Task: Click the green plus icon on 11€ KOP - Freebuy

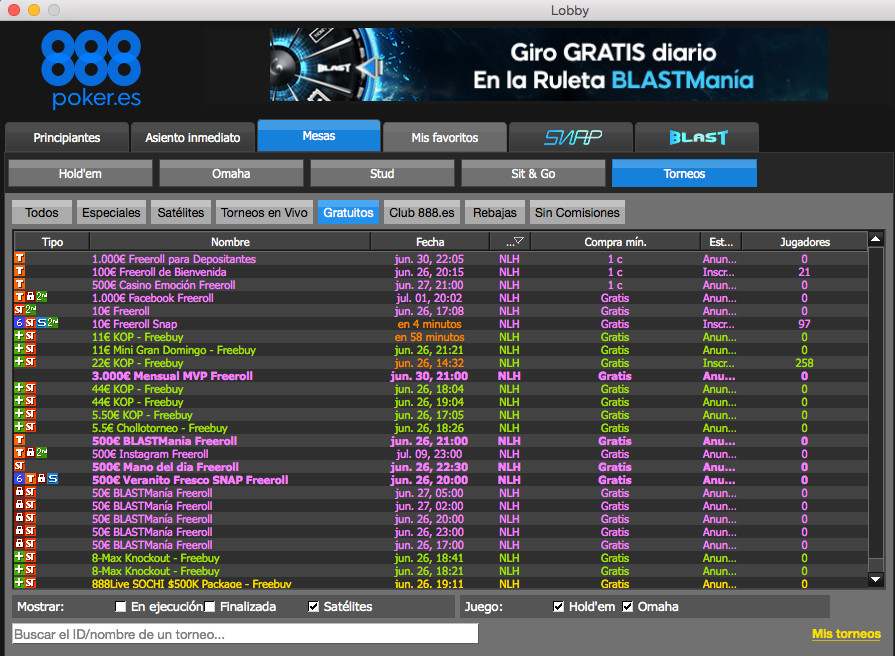Action: pyautogui.click(x=19, y=336)
